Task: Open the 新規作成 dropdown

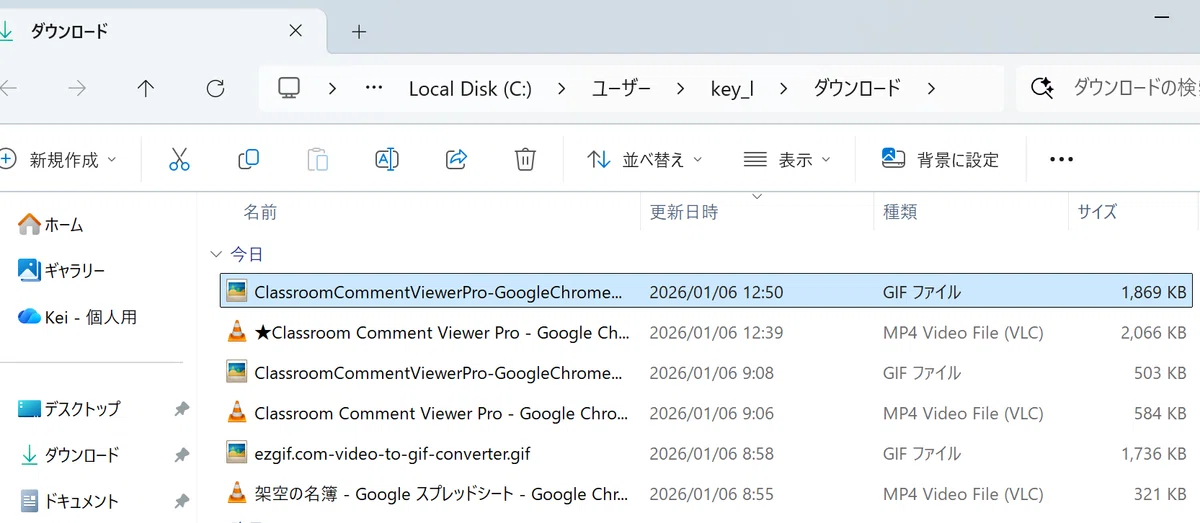Action: [x=58, y=159]
